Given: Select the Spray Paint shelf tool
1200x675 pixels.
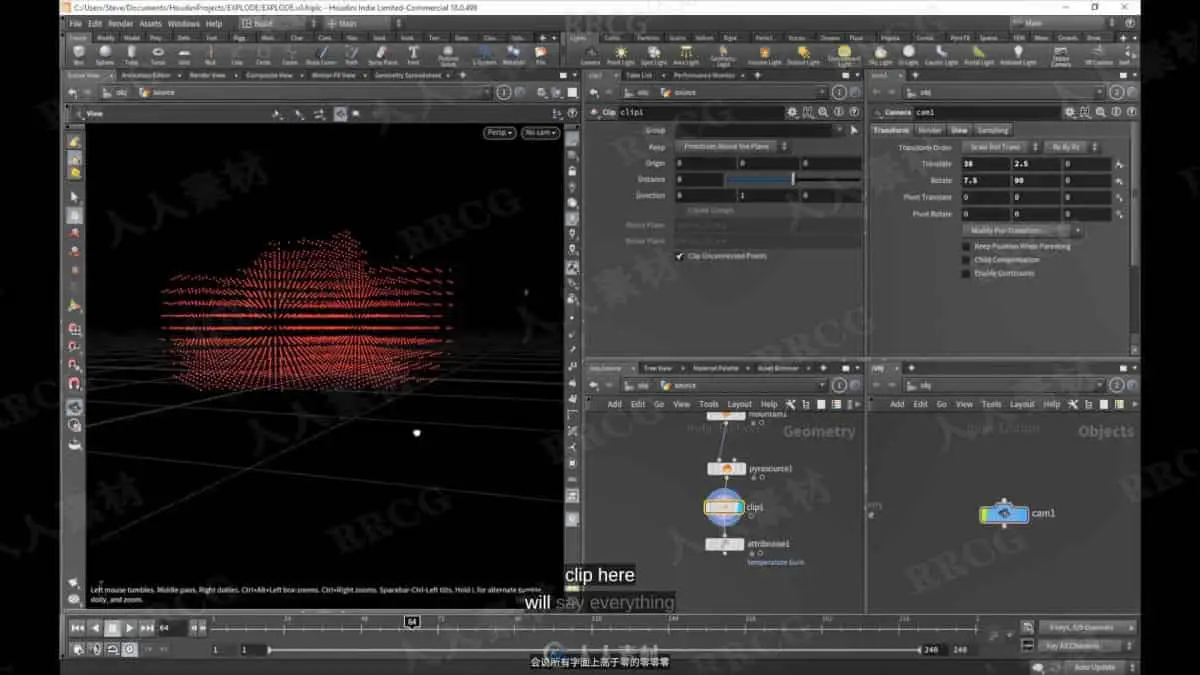Looking at the screenshot, I should 382,54.
